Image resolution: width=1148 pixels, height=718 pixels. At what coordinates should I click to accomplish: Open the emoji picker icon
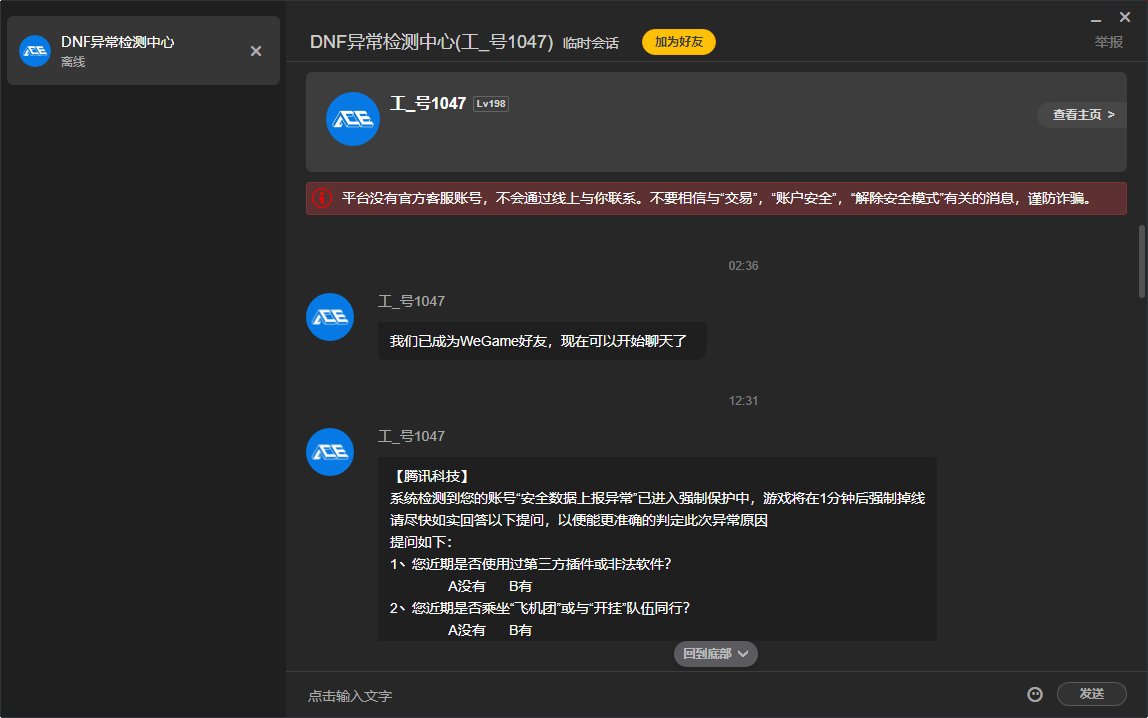(1035, 695)
